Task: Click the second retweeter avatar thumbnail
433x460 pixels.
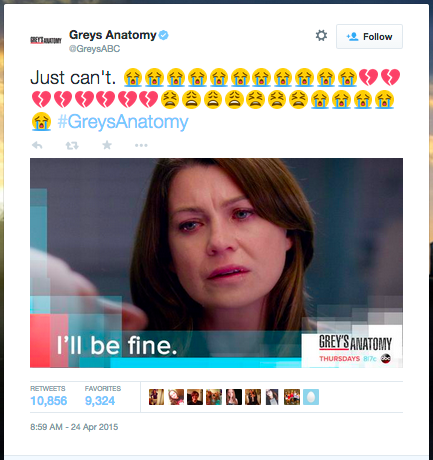Action: (176, 397)
